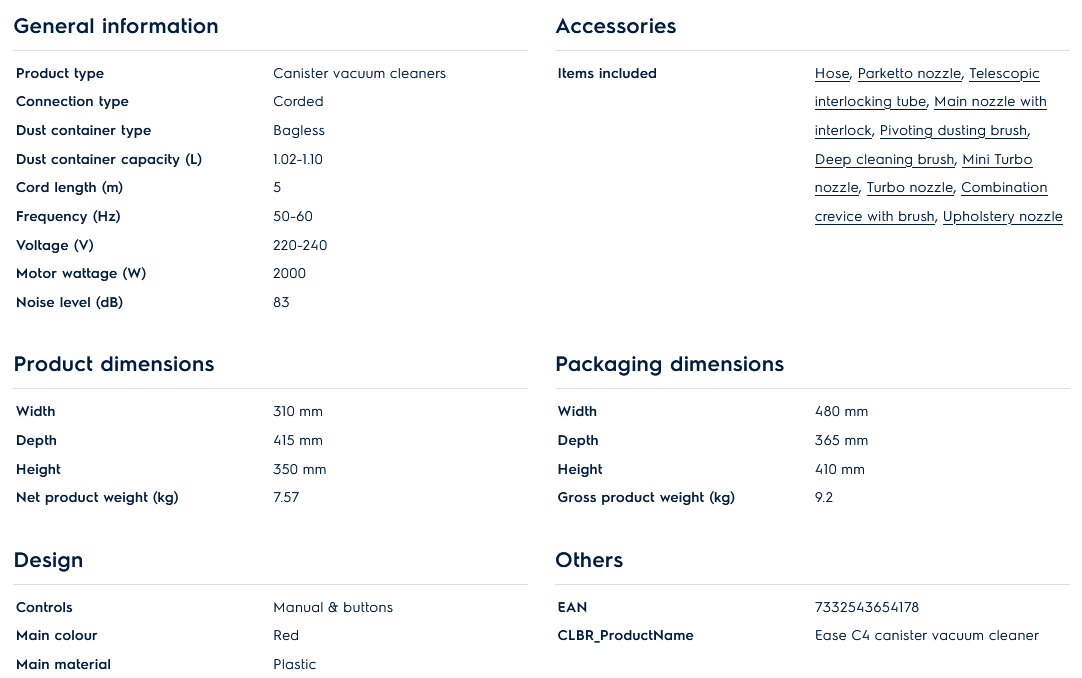The width and height of the screenshot is (1082, 678).
Task: Click the Accessories section heading
Action: (616, 27)
